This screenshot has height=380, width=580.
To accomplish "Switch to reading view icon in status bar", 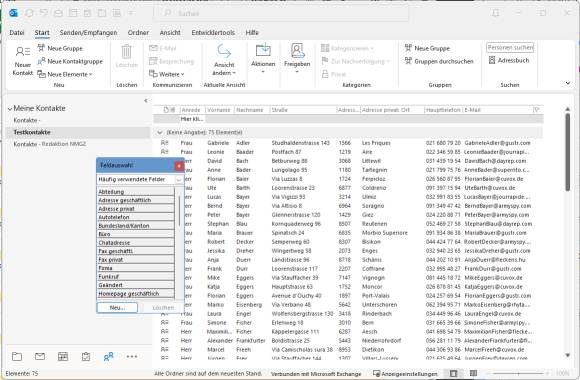I will coord(473,374).
